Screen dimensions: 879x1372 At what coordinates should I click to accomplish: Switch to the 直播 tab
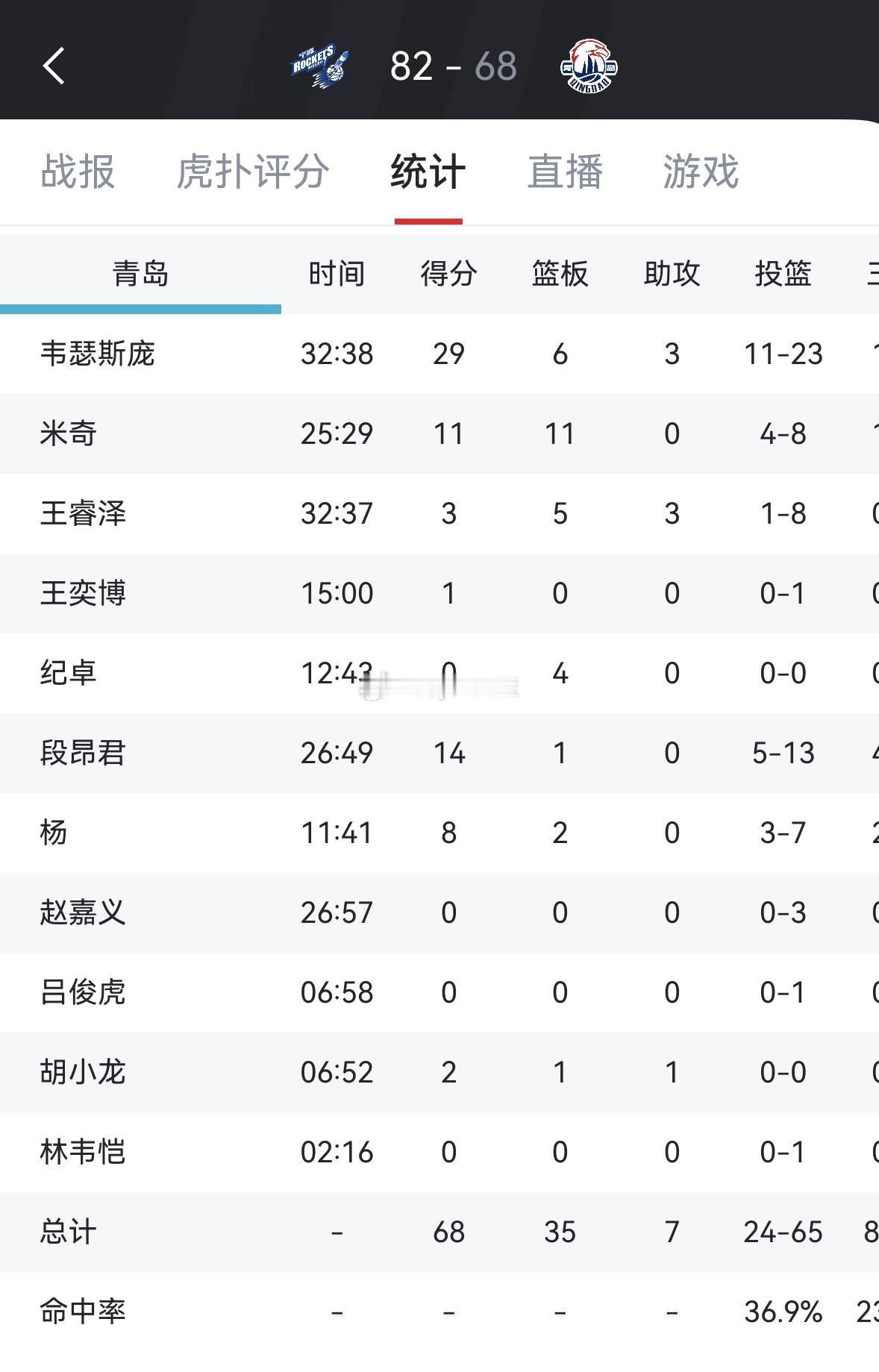(565, 172)
